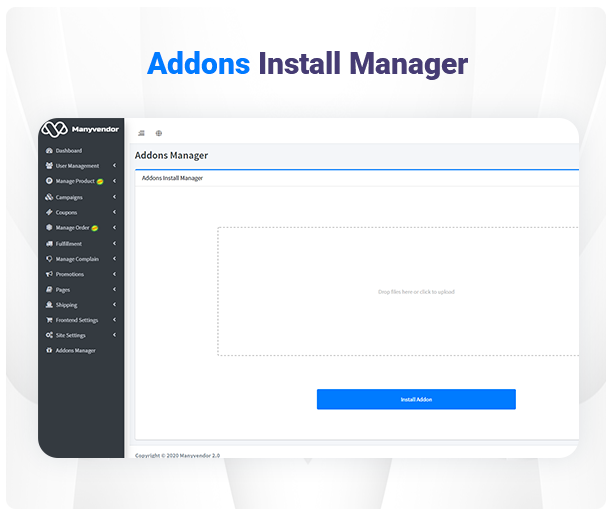
Task: Open Site Settings menu item
Action: (71, 335)
